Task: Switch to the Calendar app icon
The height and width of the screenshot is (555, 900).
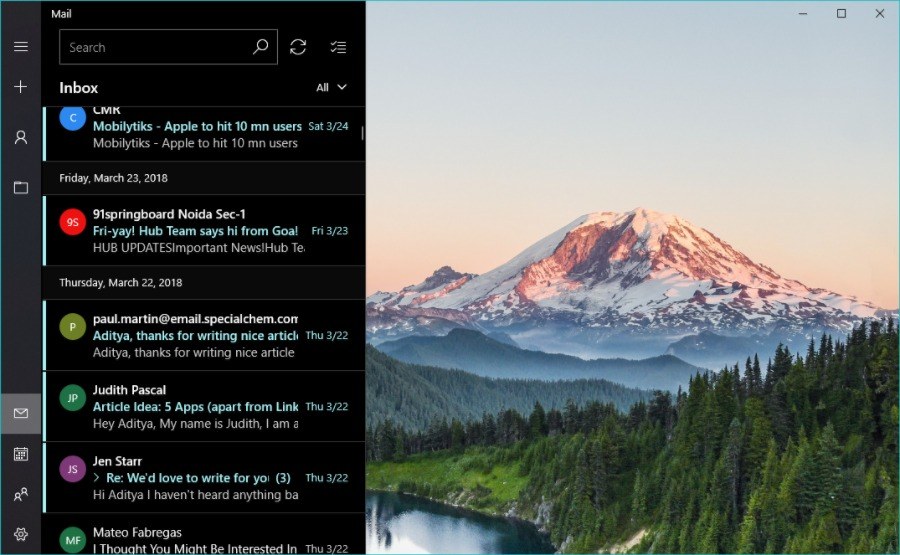Action: pos(20,454)
